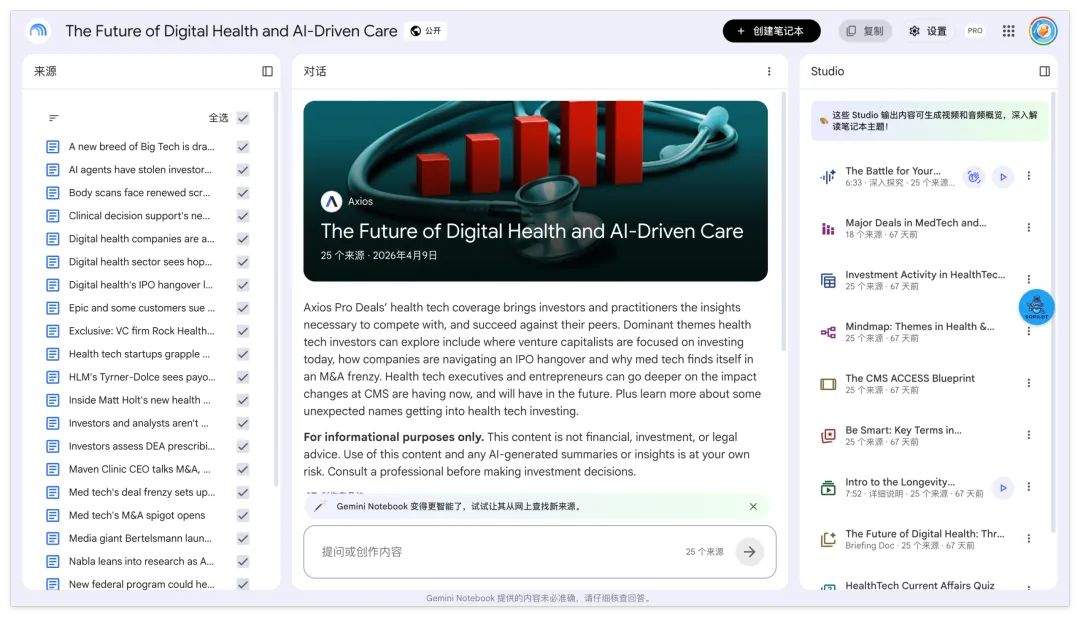Play The Battle for Your audio overview
Image resolution: width=1080 pixels, height=617 pixels.
pyautogui.click(x=1003, y=176)
